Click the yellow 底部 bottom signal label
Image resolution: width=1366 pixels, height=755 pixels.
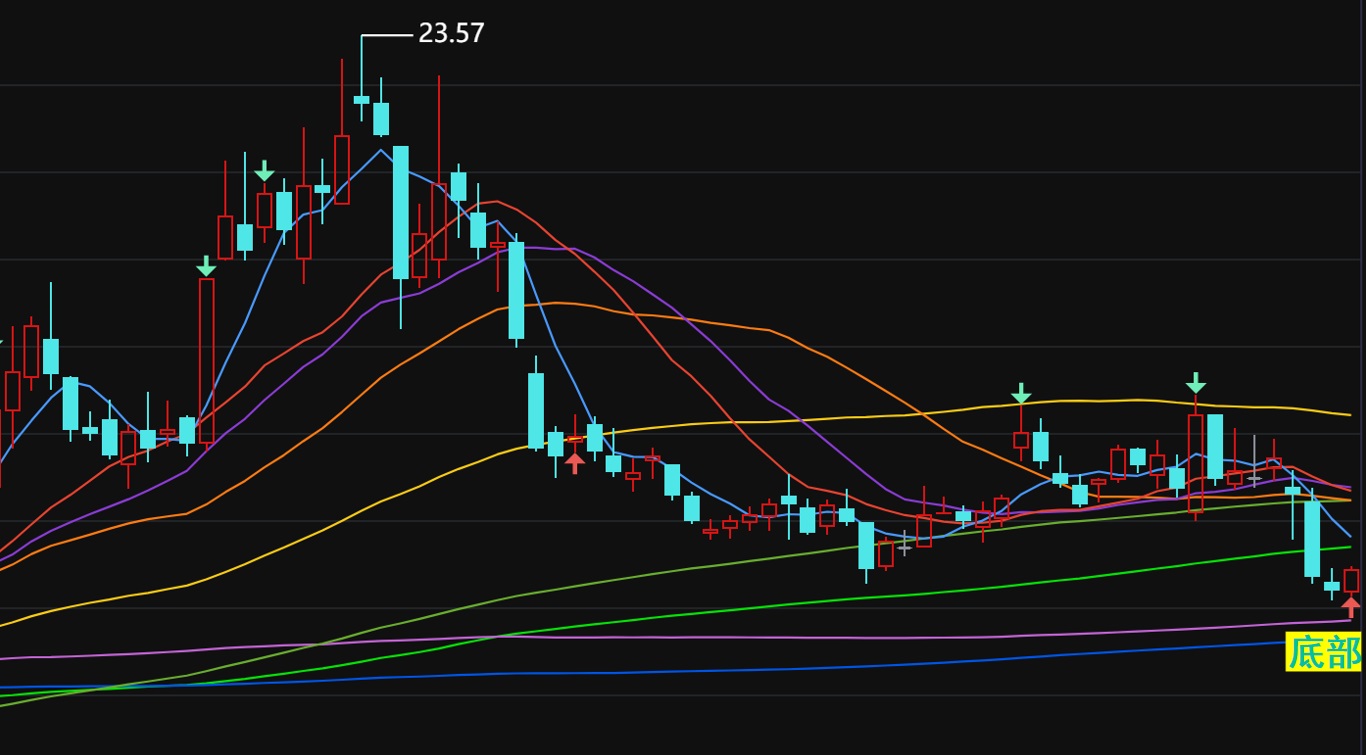click(x=1324, y=652)
